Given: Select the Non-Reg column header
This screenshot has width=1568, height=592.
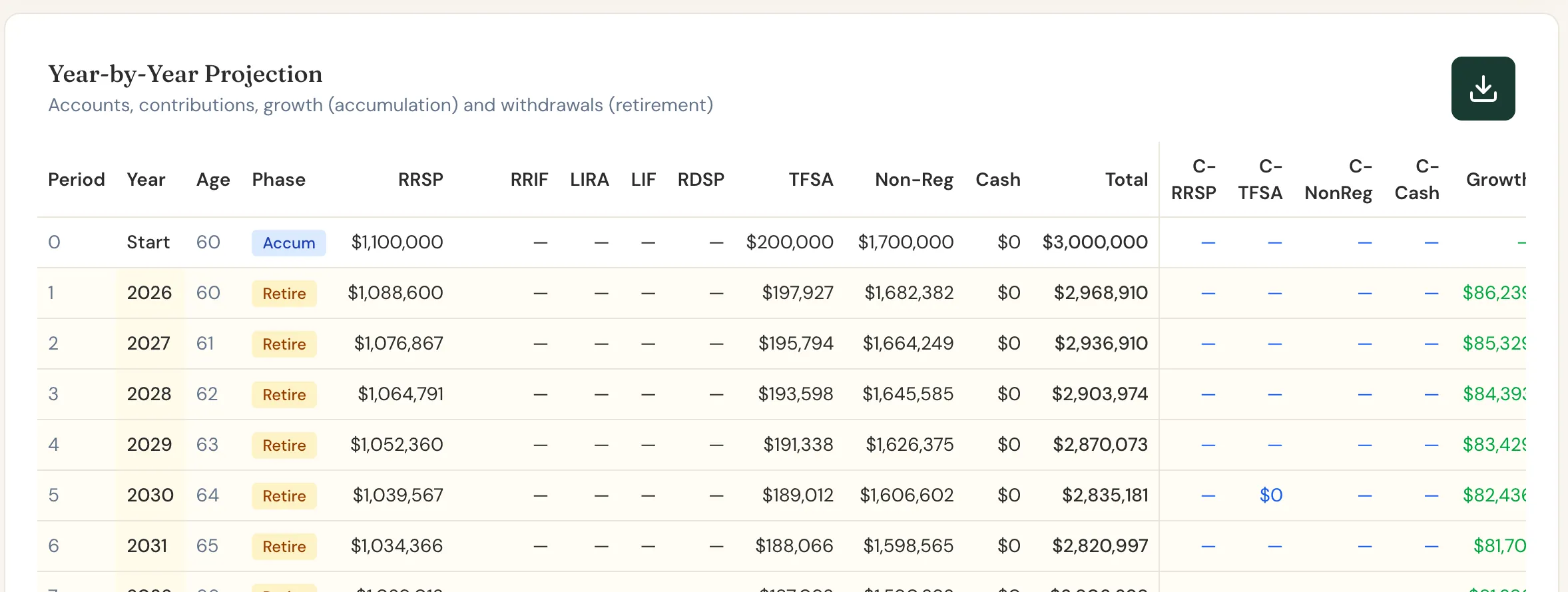Looking at the screenshot, I should [x=914, y=180].
